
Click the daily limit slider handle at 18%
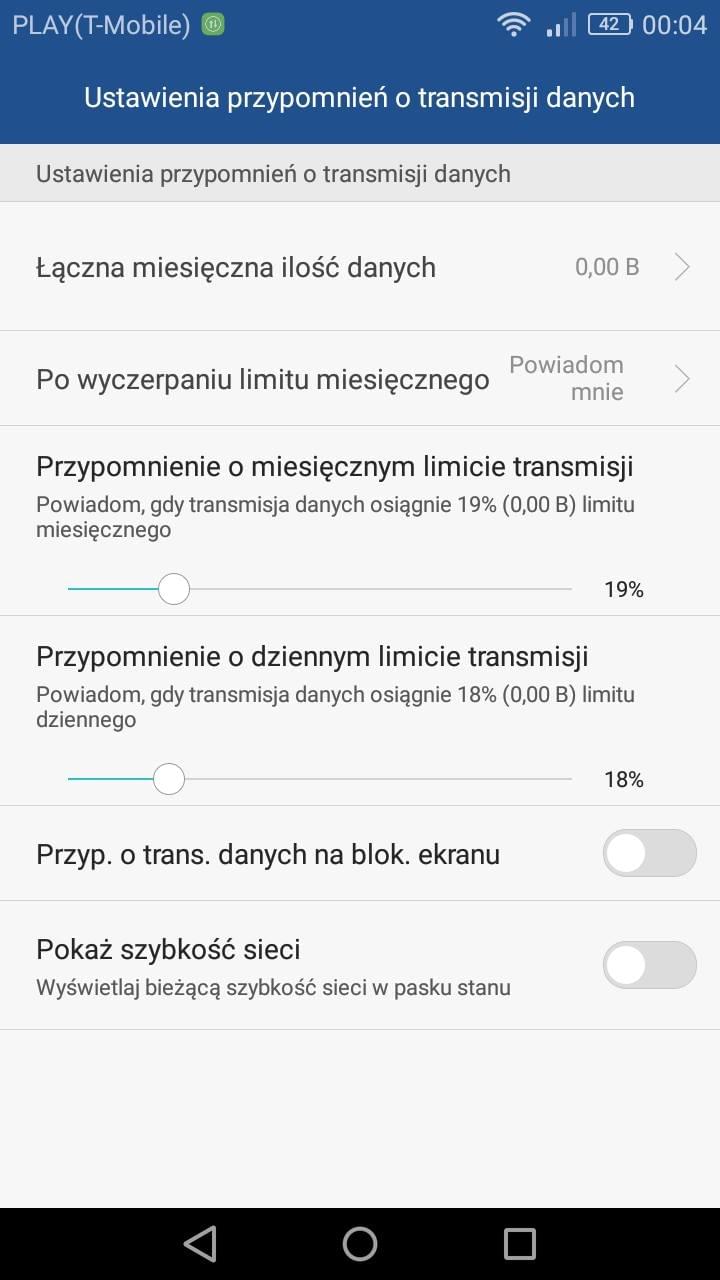point(169,779)
